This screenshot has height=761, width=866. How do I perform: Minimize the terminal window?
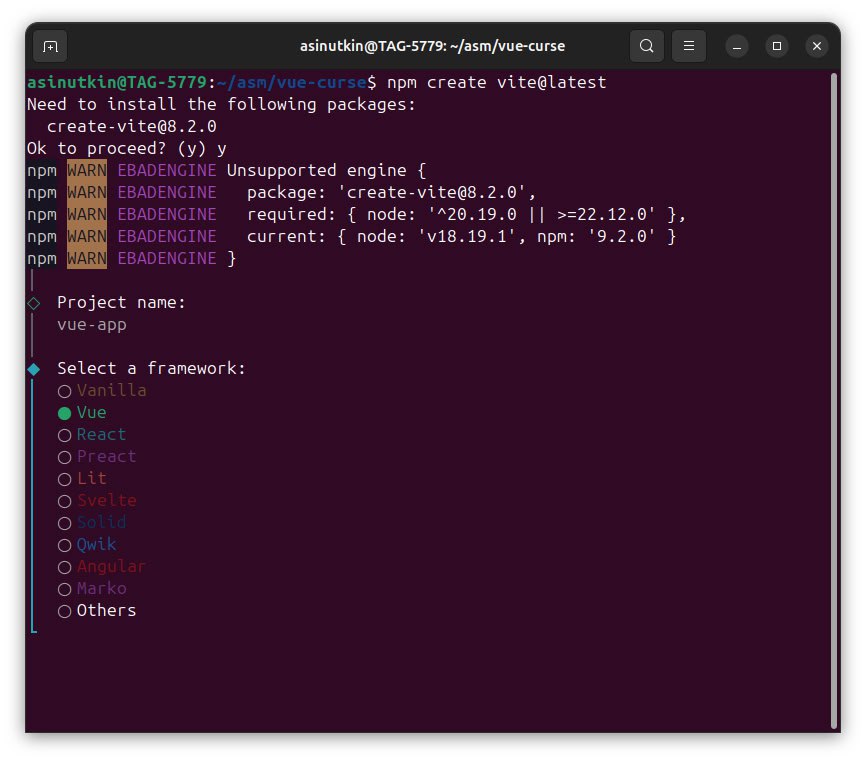click(x=736, y=46)
